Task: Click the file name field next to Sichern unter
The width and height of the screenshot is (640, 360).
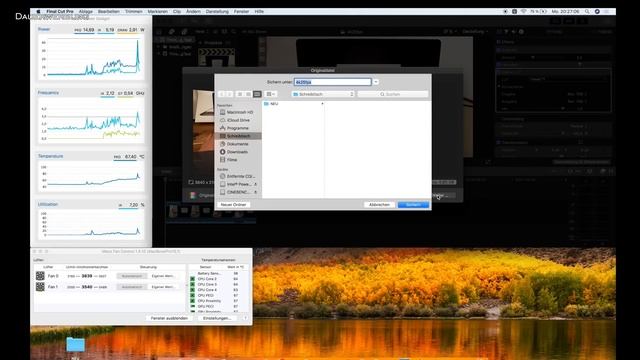Action: [333, 82]
